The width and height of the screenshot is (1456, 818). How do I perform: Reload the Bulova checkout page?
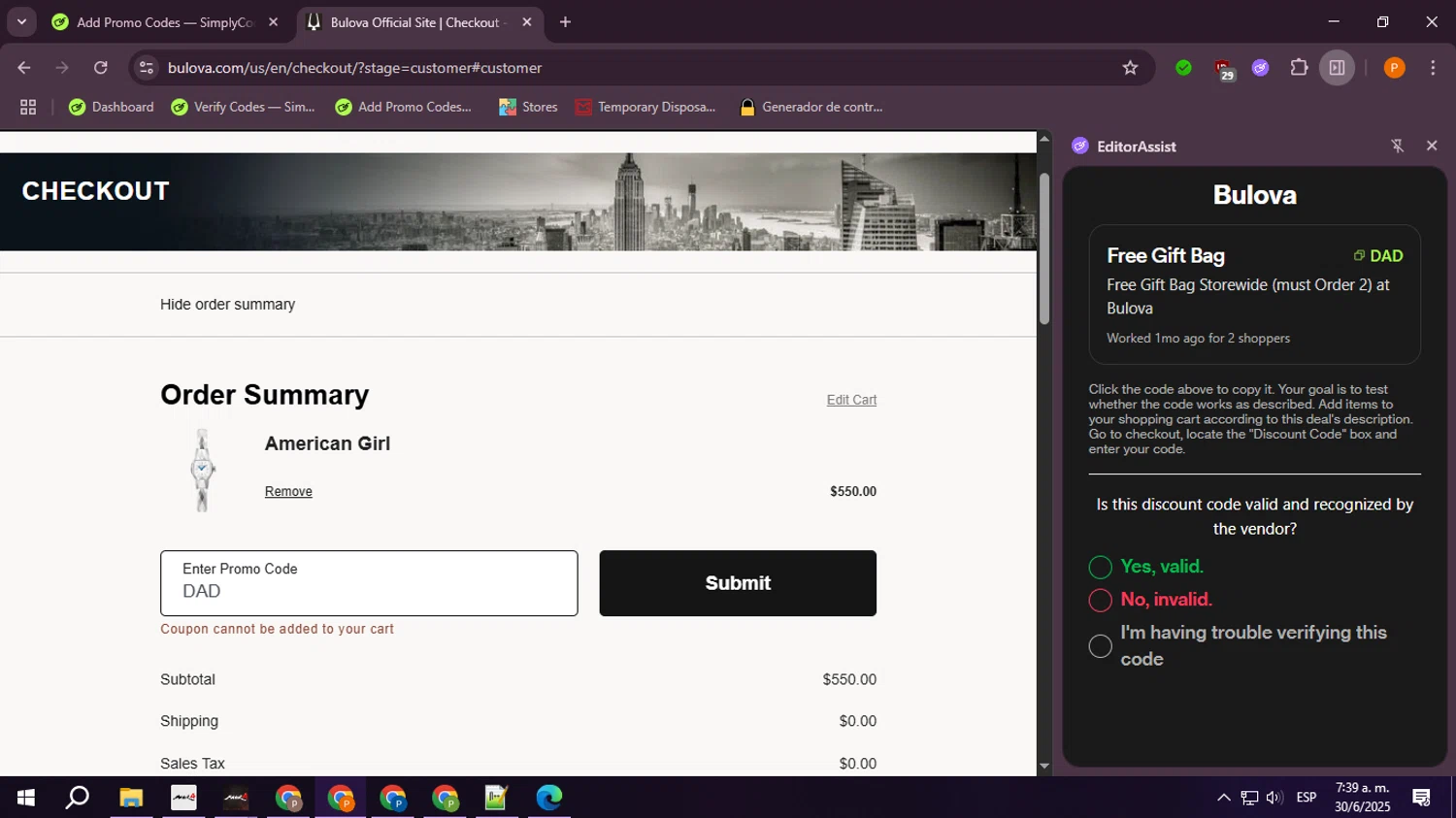(x=101, y=68)
